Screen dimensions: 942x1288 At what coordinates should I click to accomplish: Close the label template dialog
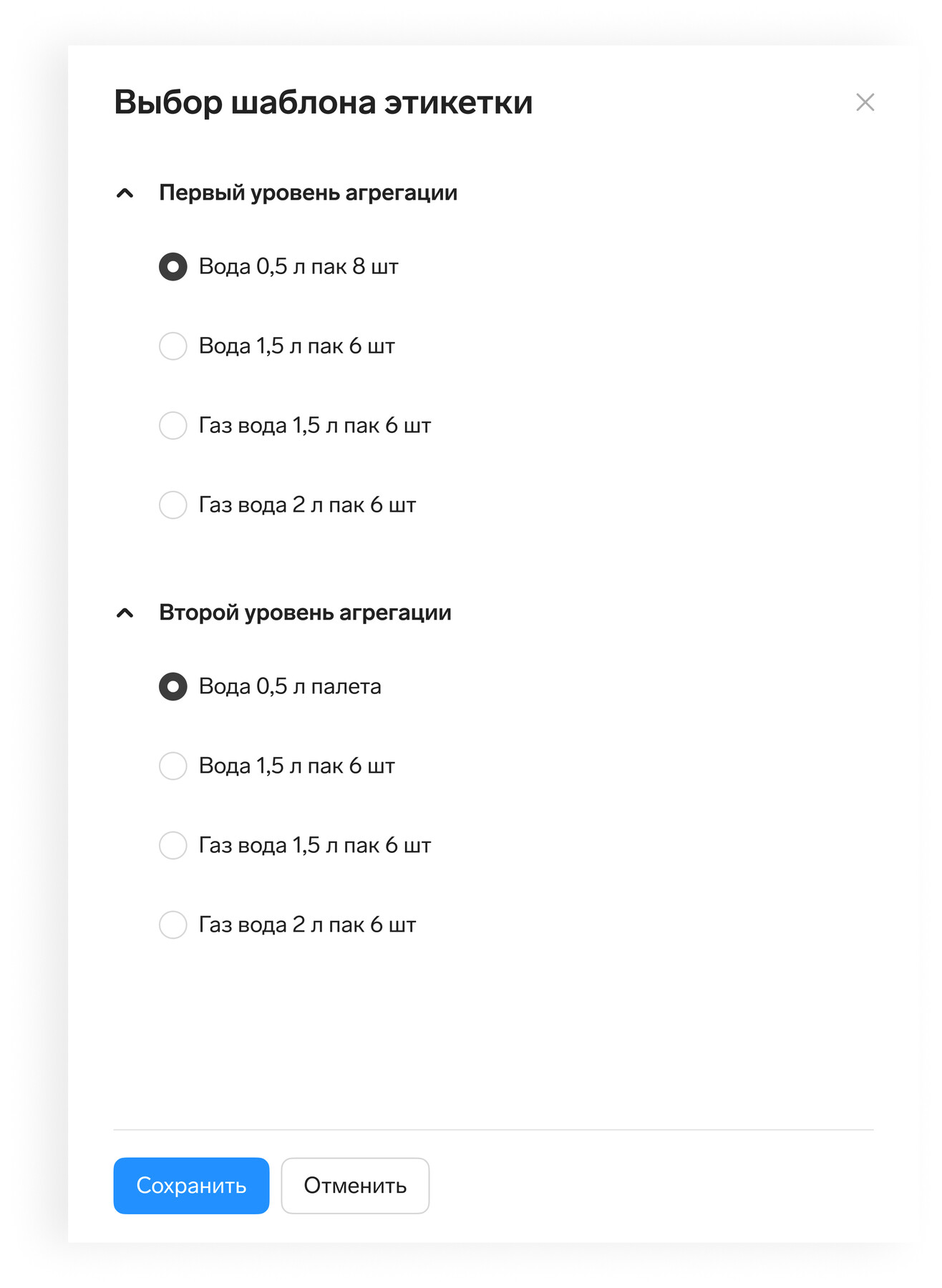coord(865,102)
